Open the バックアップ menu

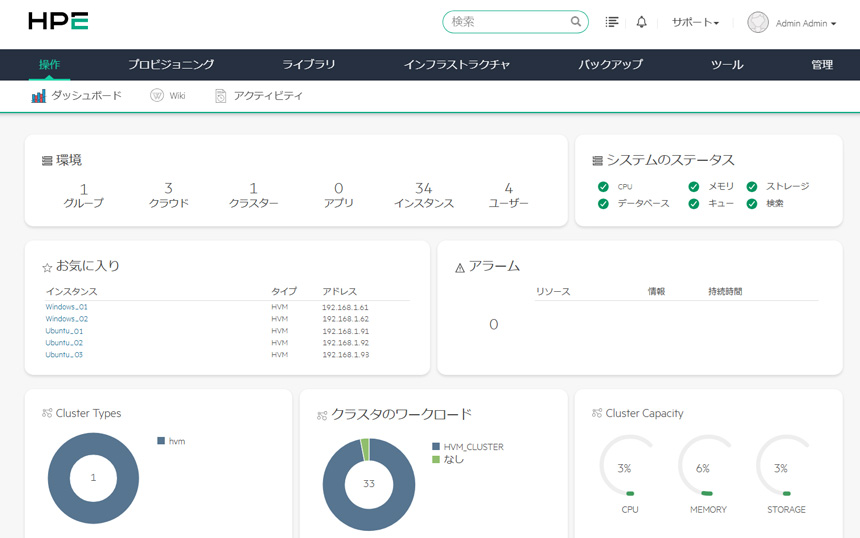point(610,65)
